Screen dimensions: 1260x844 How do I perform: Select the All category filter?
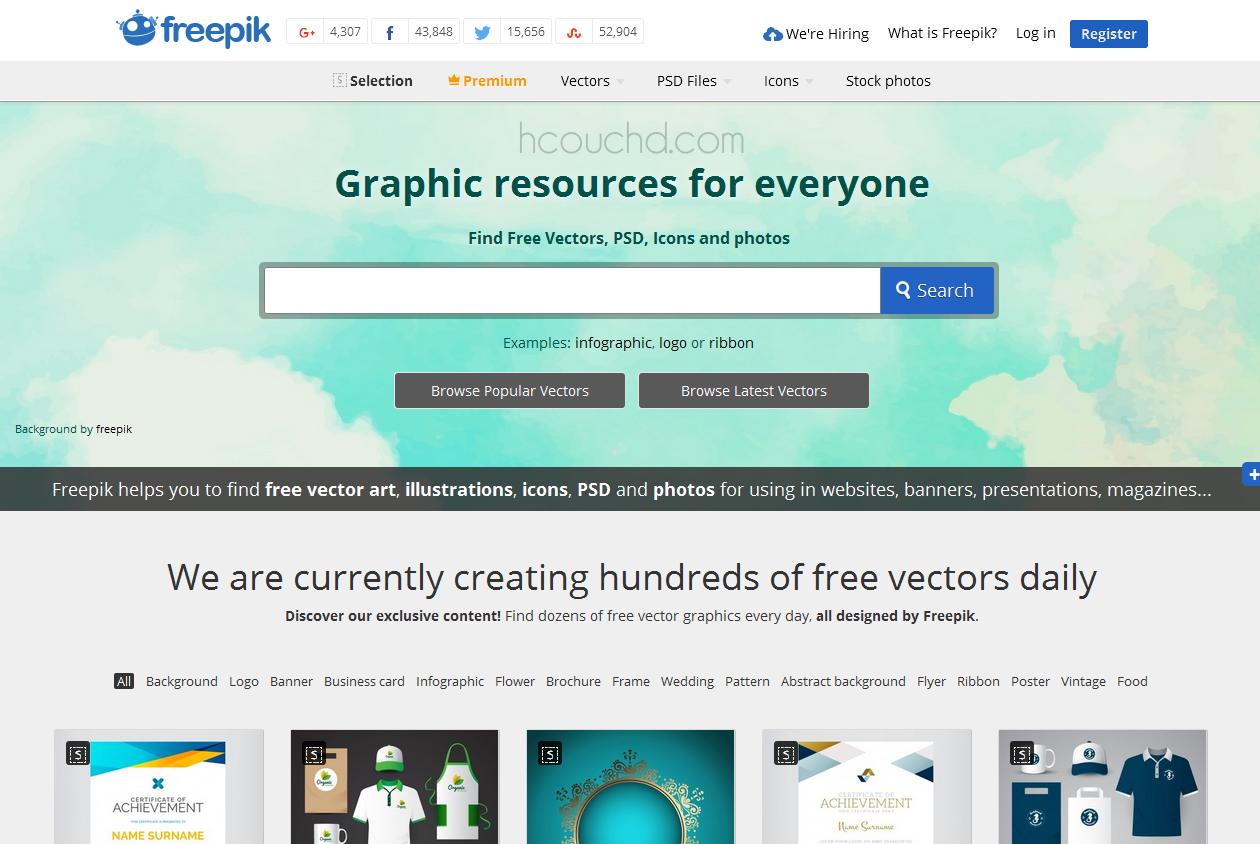pos(124,681)
